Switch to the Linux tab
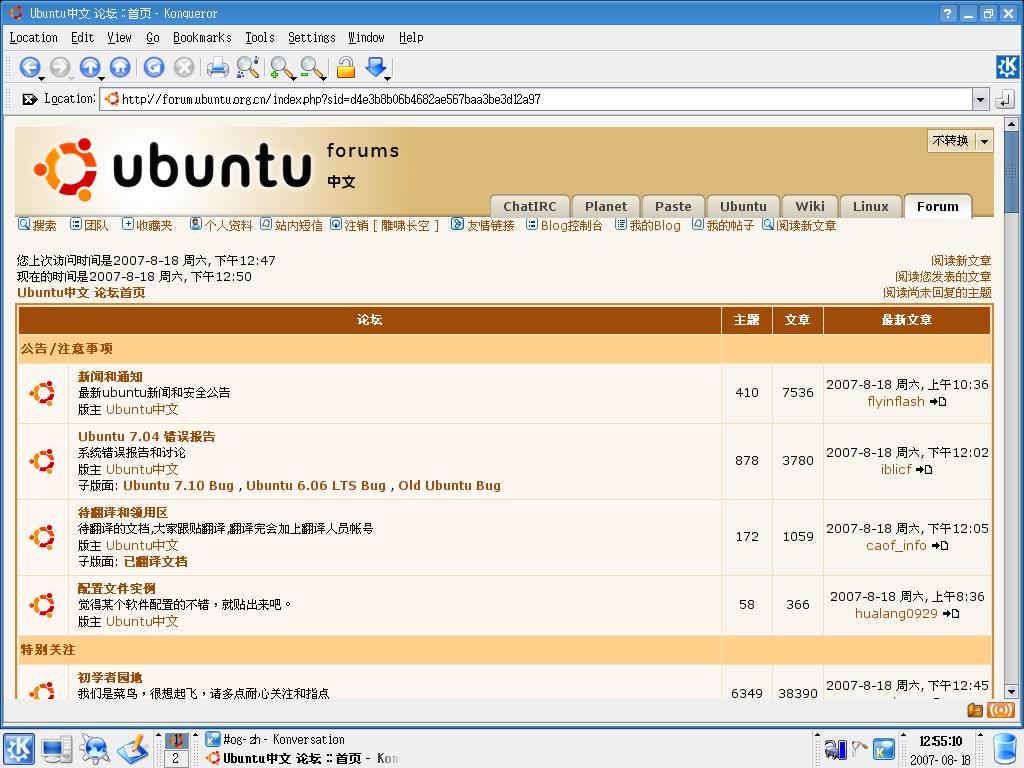This screenshot has width=1024, height=768. pyautogui.click(x=871, y=206)
